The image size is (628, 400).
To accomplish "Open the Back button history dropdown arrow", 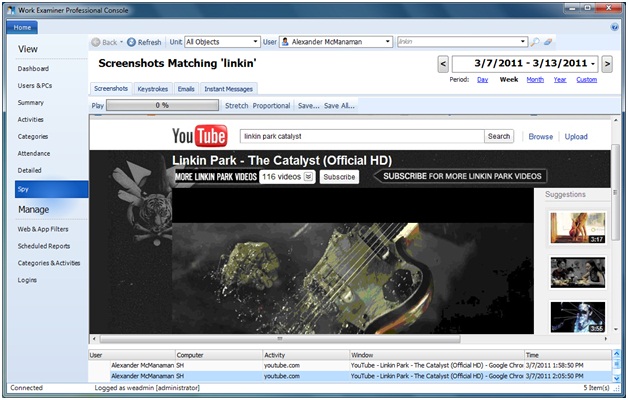I will [x=121, y=42].
